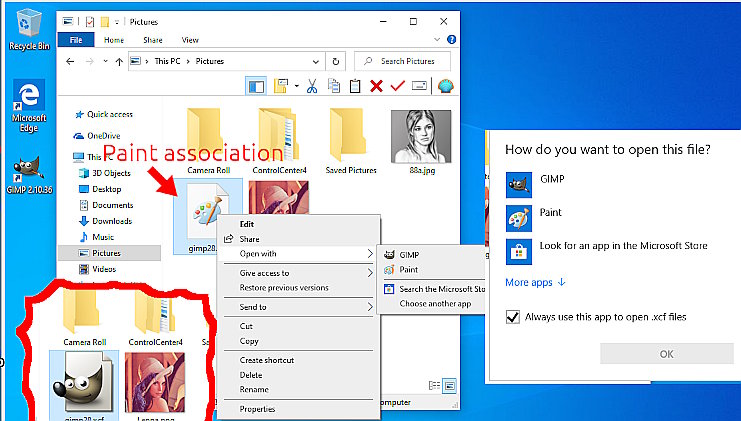
Task: Choose the Paint icon in the open-with dialog
Action: click(518, 218)
